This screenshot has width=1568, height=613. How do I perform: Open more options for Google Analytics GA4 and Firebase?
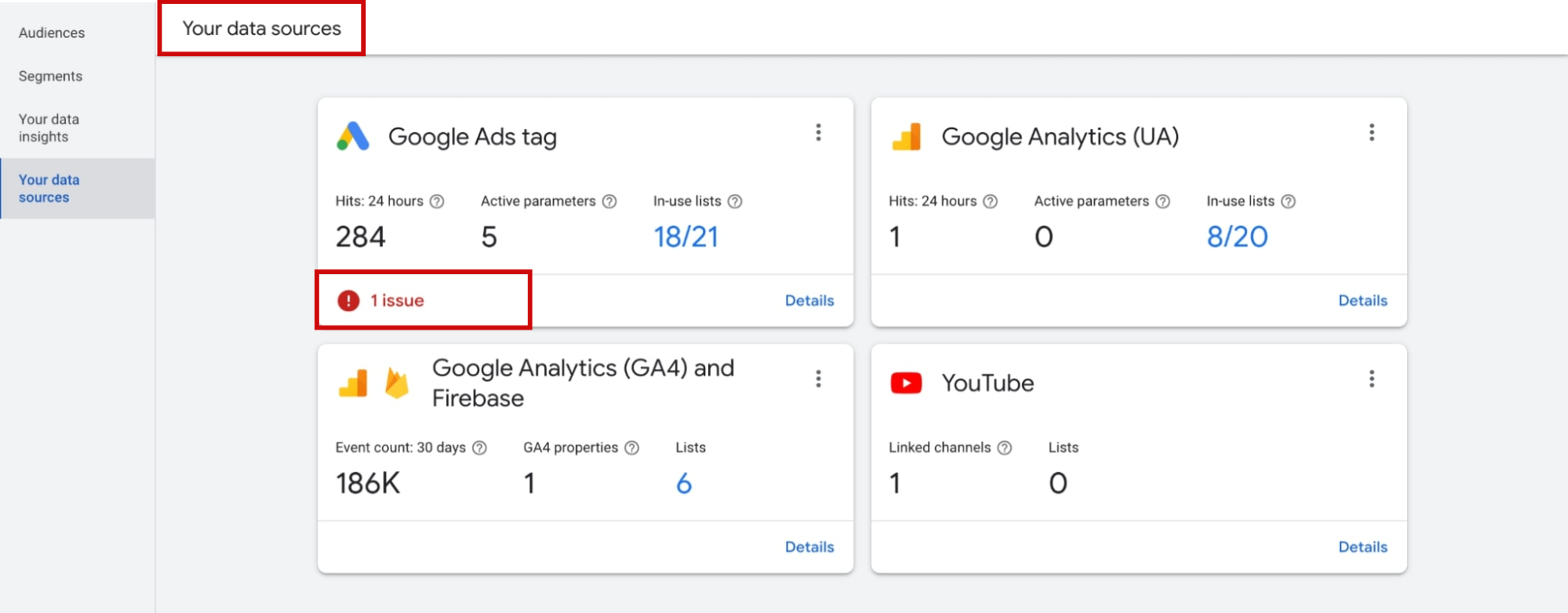(818, 379)
